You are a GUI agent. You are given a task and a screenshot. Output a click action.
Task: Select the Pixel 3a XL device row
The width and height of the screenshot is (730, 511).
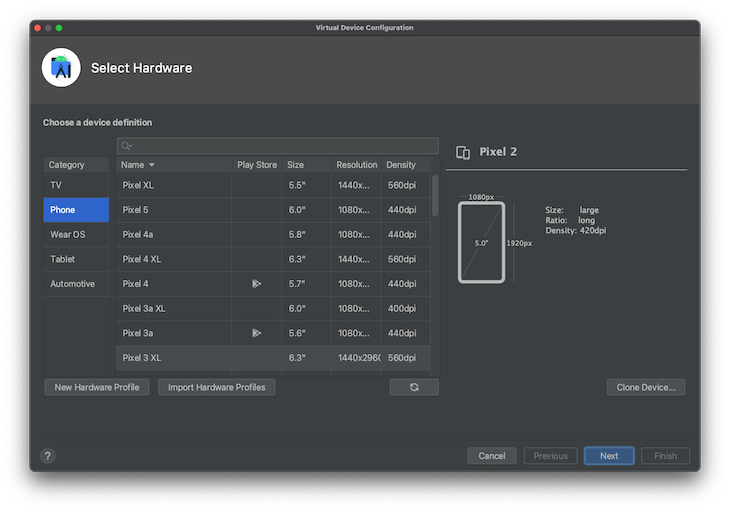point(273,309)
